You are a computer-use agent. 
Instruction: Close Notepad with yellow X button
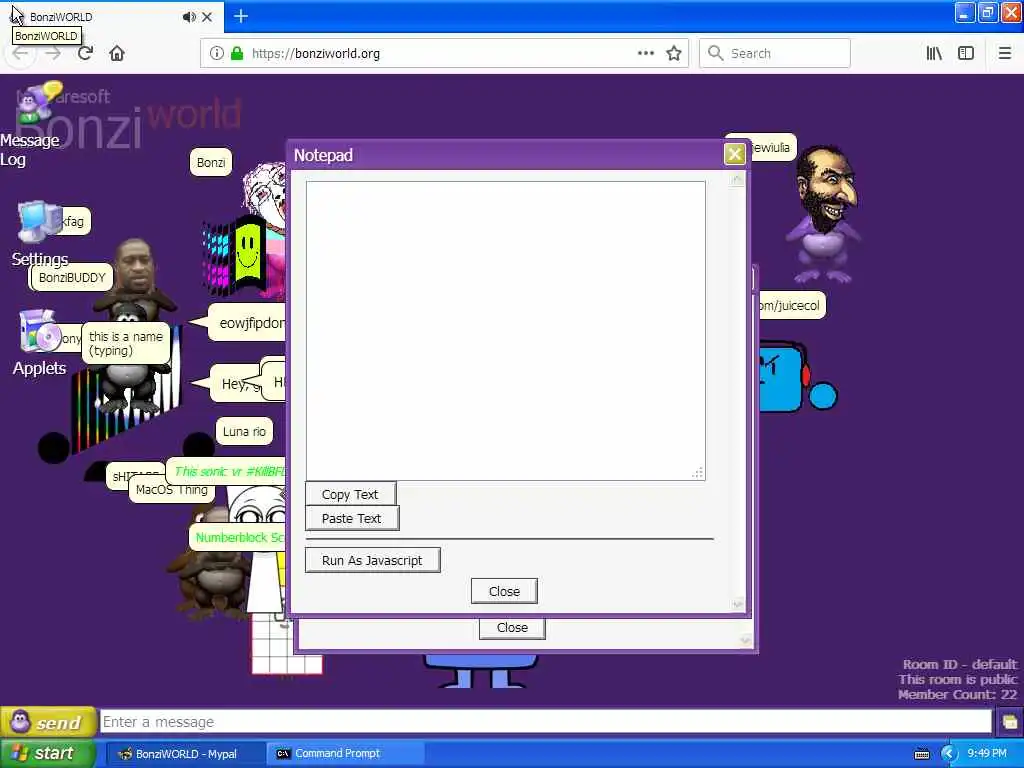tap(734, 154)
